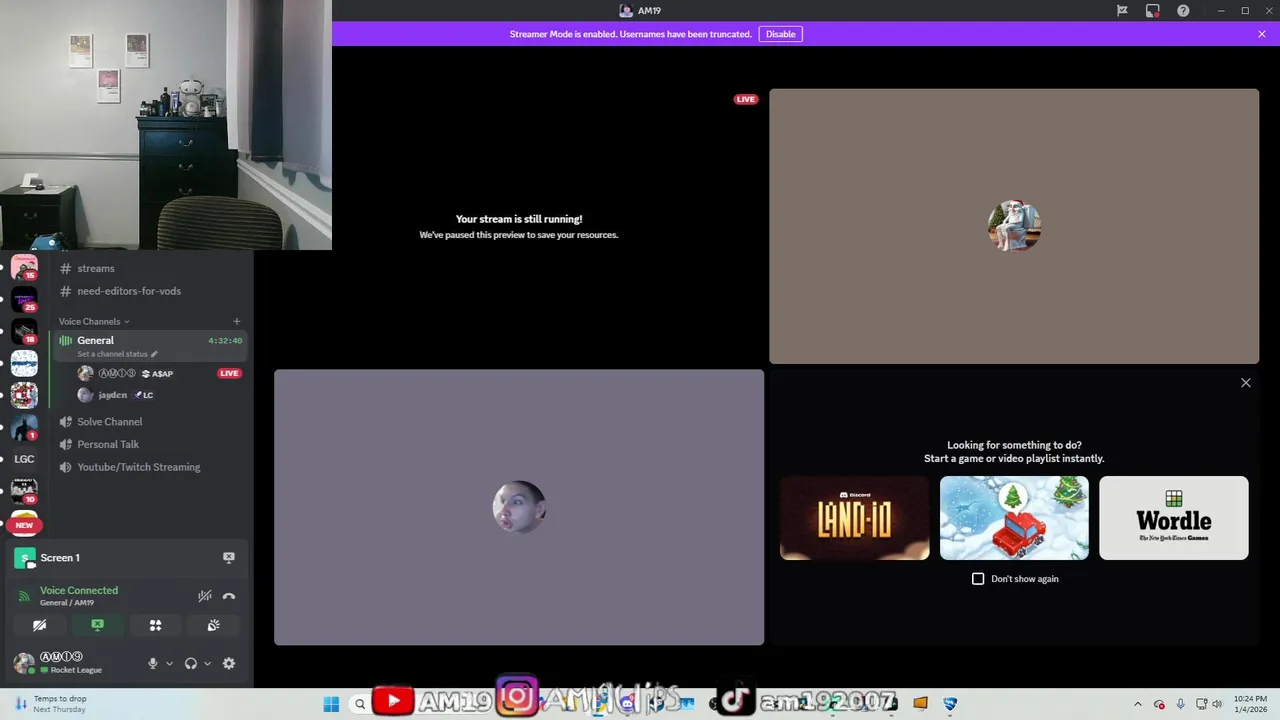Open the server icon with the NEW badge
The width and height of the screenshot is (1280, 720).
[x=24, y=522]
